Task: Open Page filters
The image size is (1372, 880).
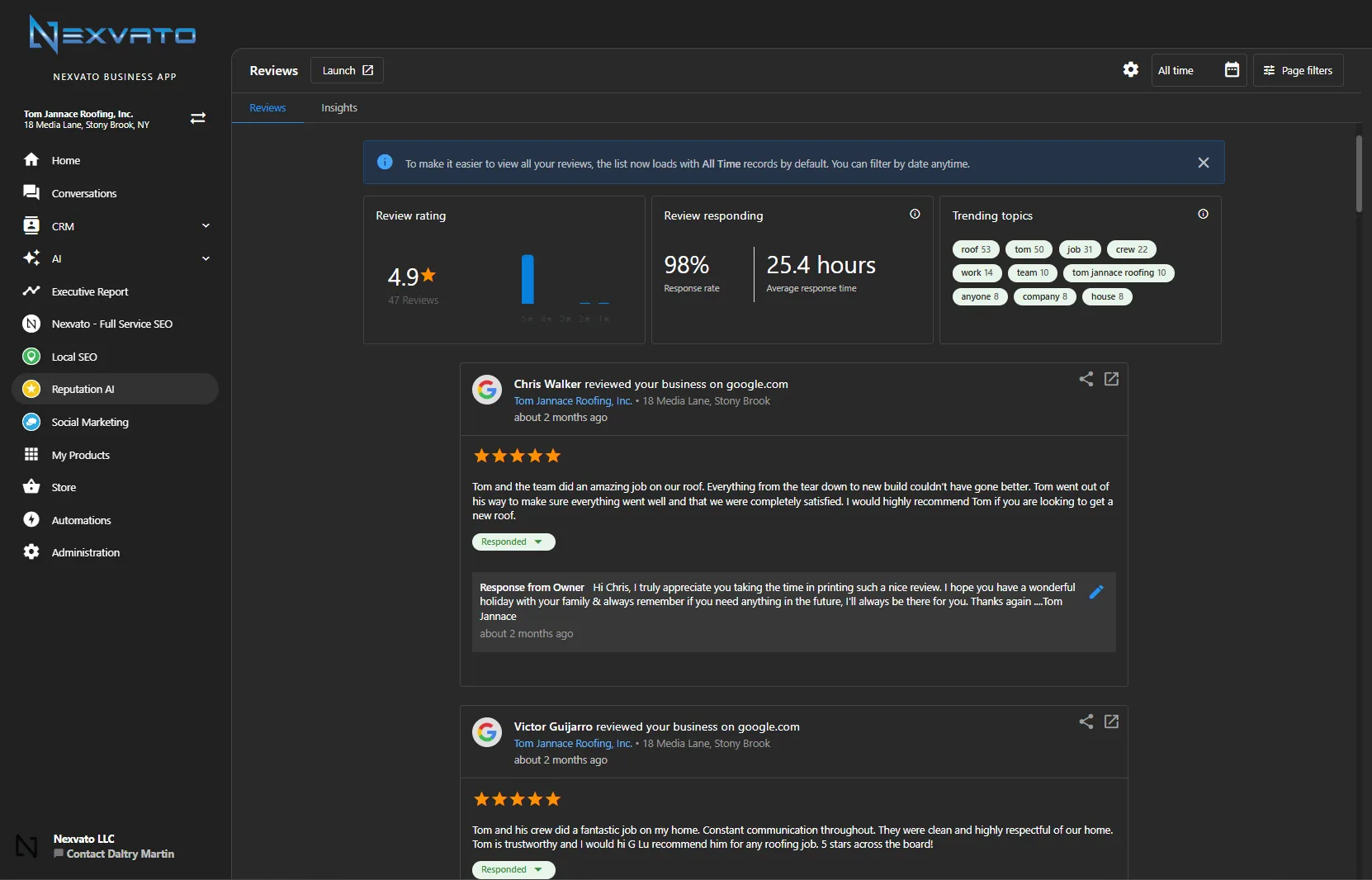Action: coord(1299,70)
